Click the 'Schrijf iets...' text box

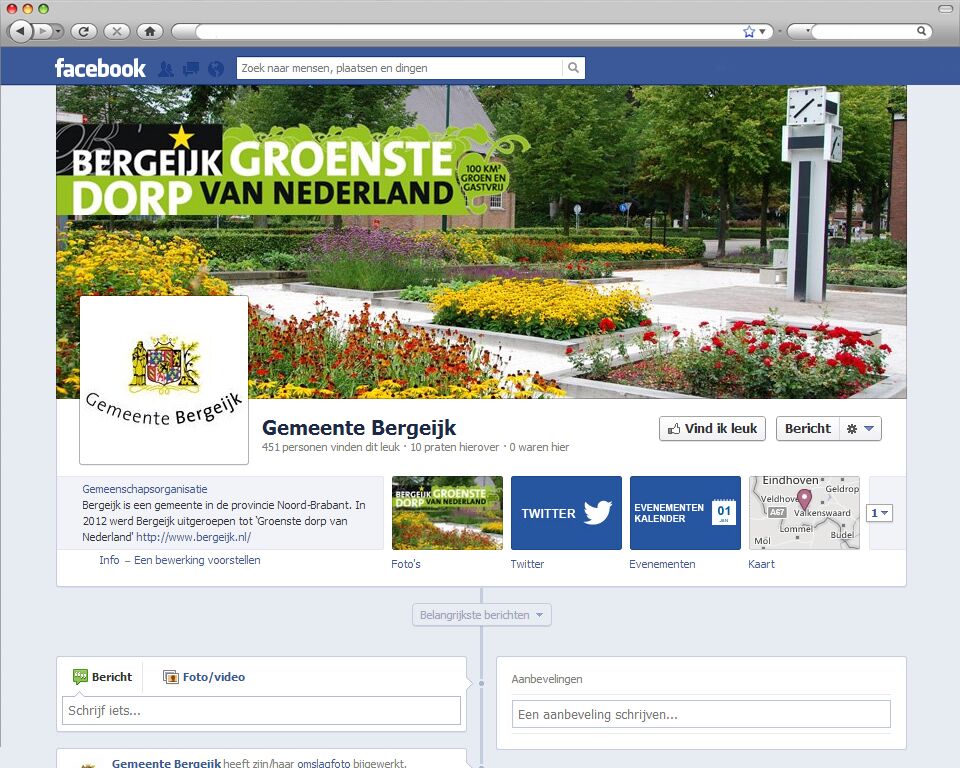261,710
